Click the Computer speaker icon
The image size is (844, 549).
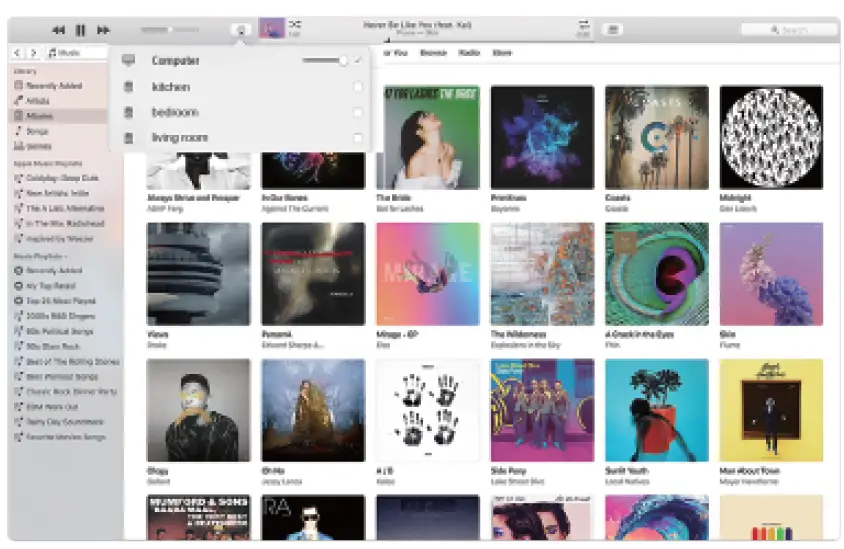(x=128, y=60)
